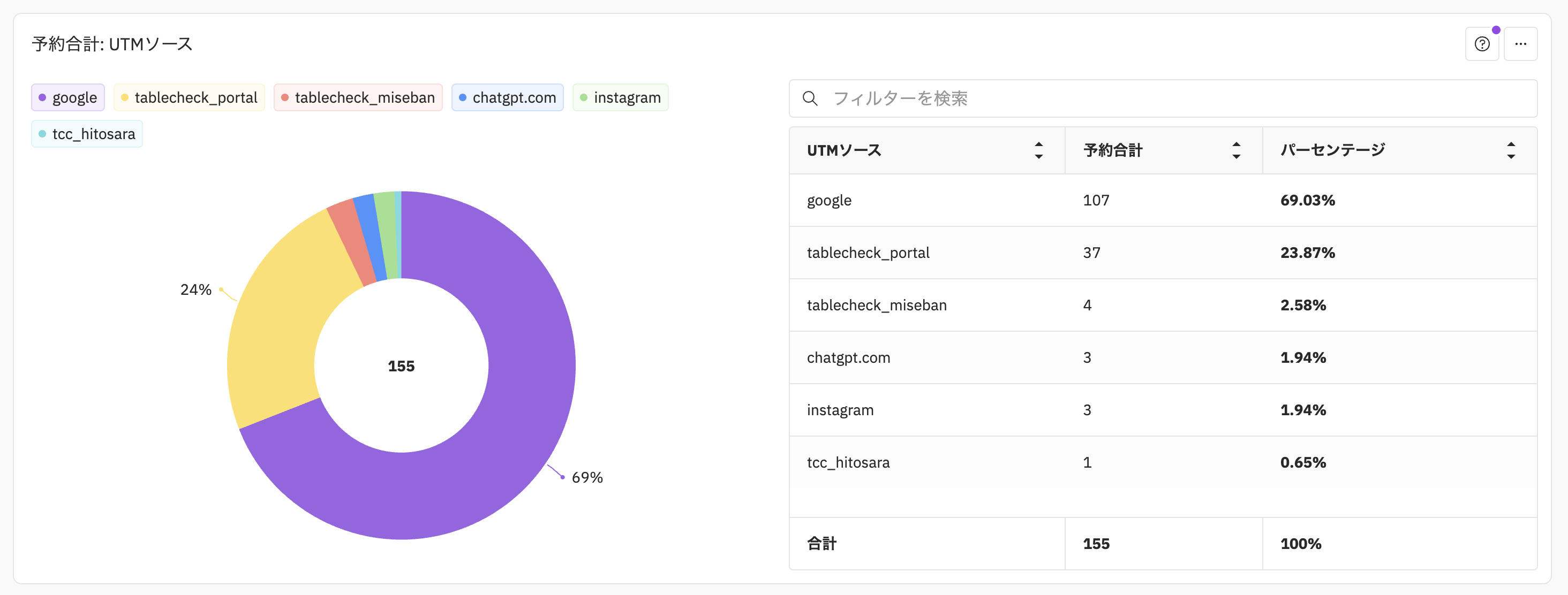This screenshot has width=1568, height=595.
Task: Select the chatgpt.com table row
Action: [1163, 357]
